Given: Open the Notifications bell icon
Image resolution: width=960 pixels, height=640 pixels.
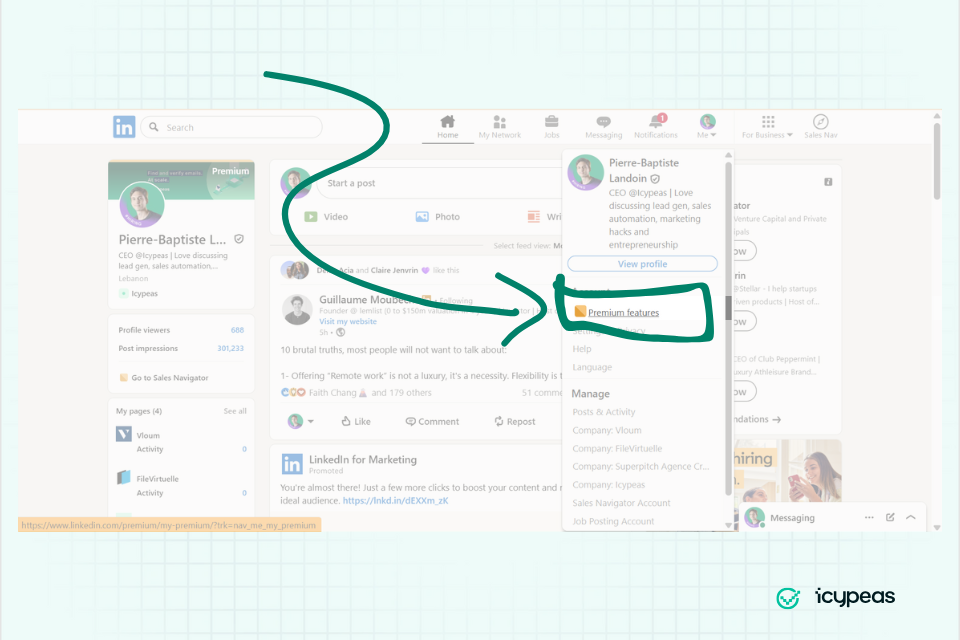Looking at the screenshot, I should tap(656, 121).
